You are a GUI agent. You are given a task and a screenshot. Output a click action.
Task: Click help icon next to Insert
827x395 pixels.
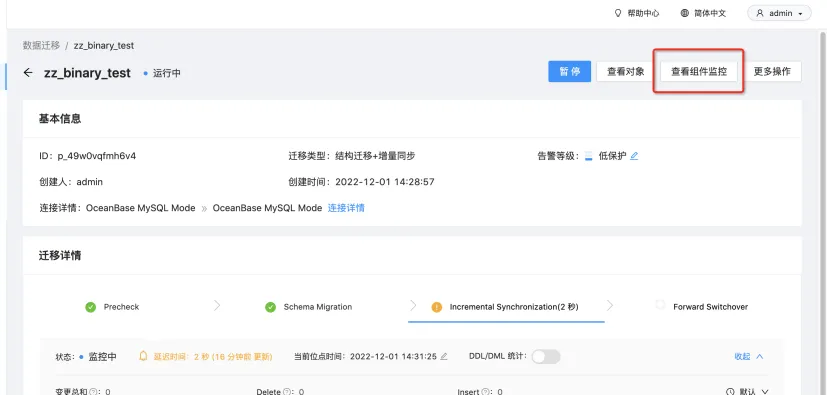485,392
